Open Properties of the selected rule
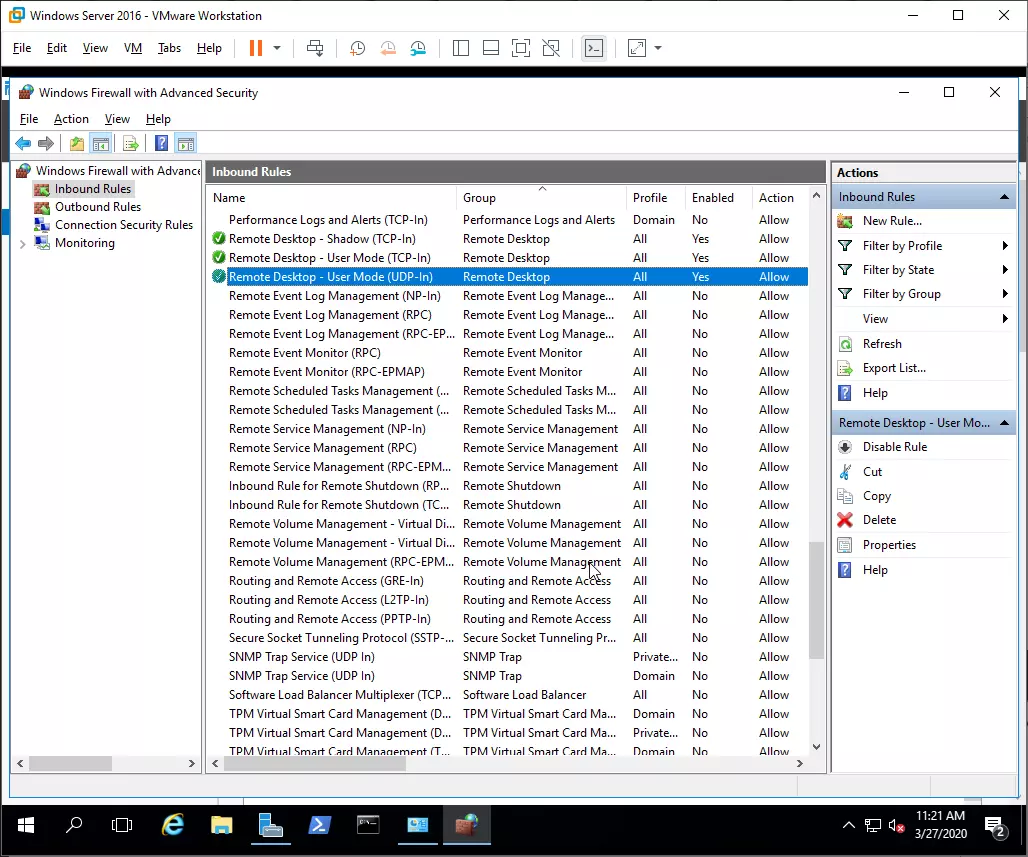Image resolution: width=1028 pixels, height=857 pixels. [x=889, y=545]
